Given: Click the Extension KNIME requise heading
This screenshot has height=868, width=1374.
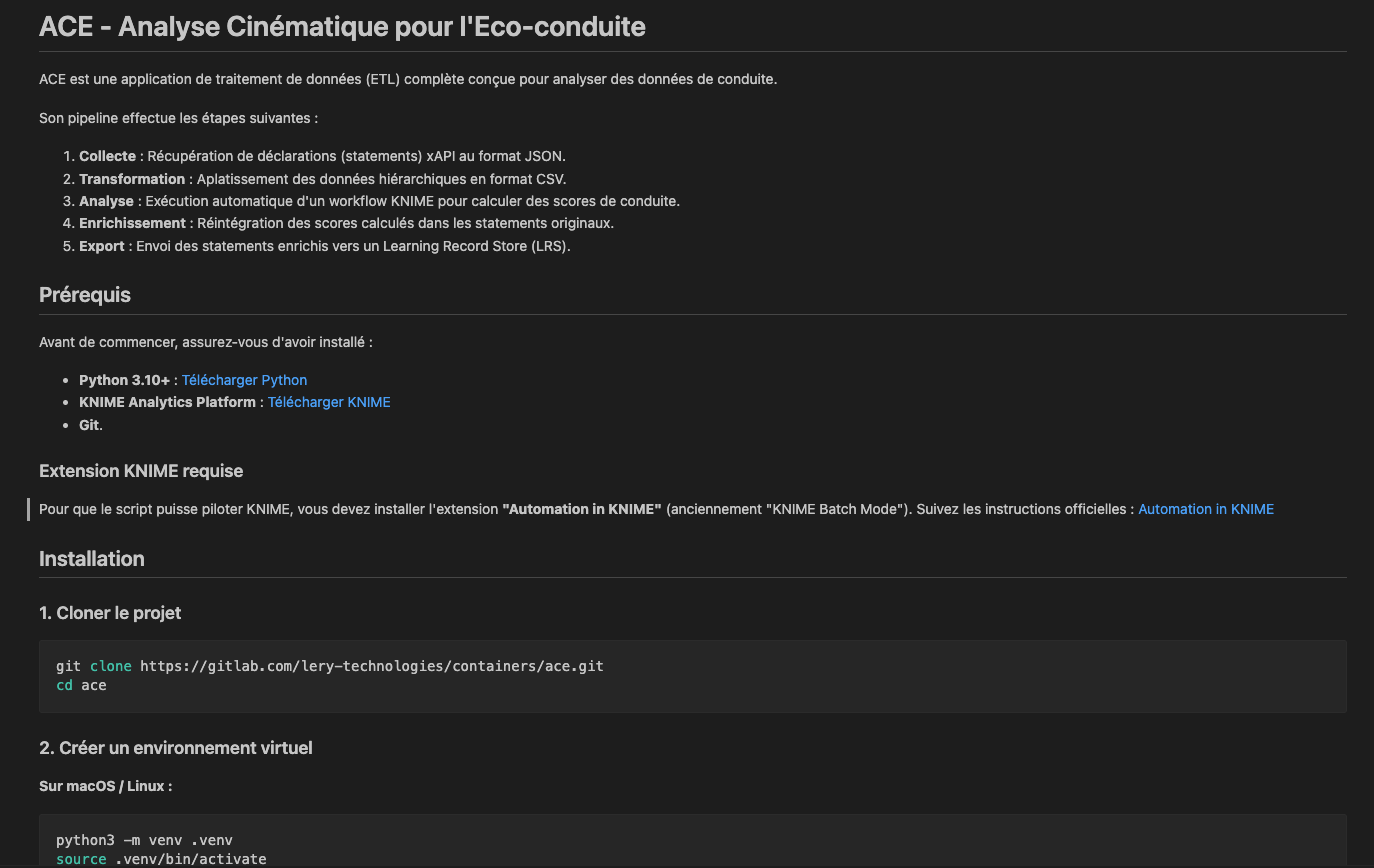Looking at the screenshot, I should pyautogui.click(x=141, y=471).
